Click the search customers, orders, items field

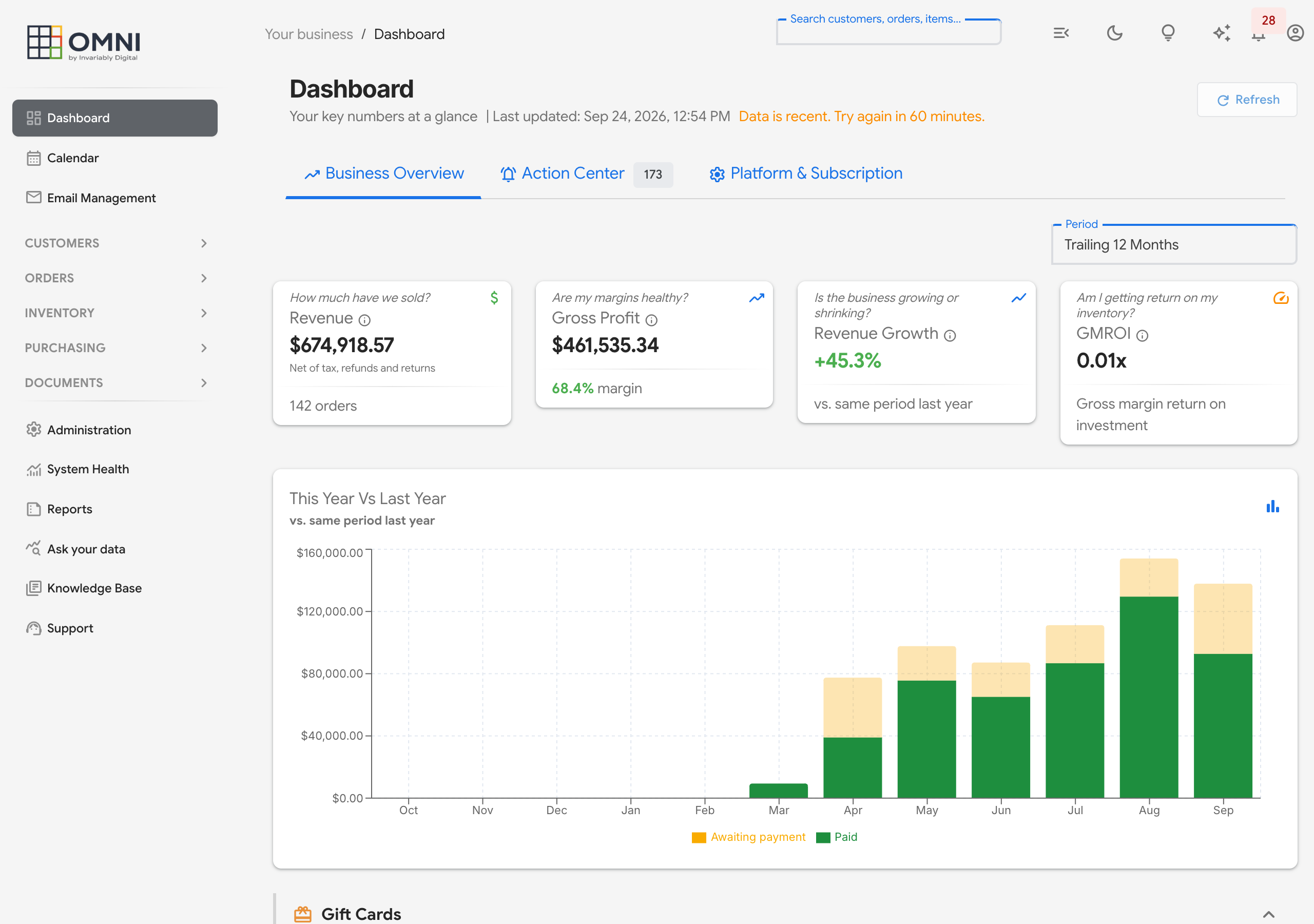[888, 32]
